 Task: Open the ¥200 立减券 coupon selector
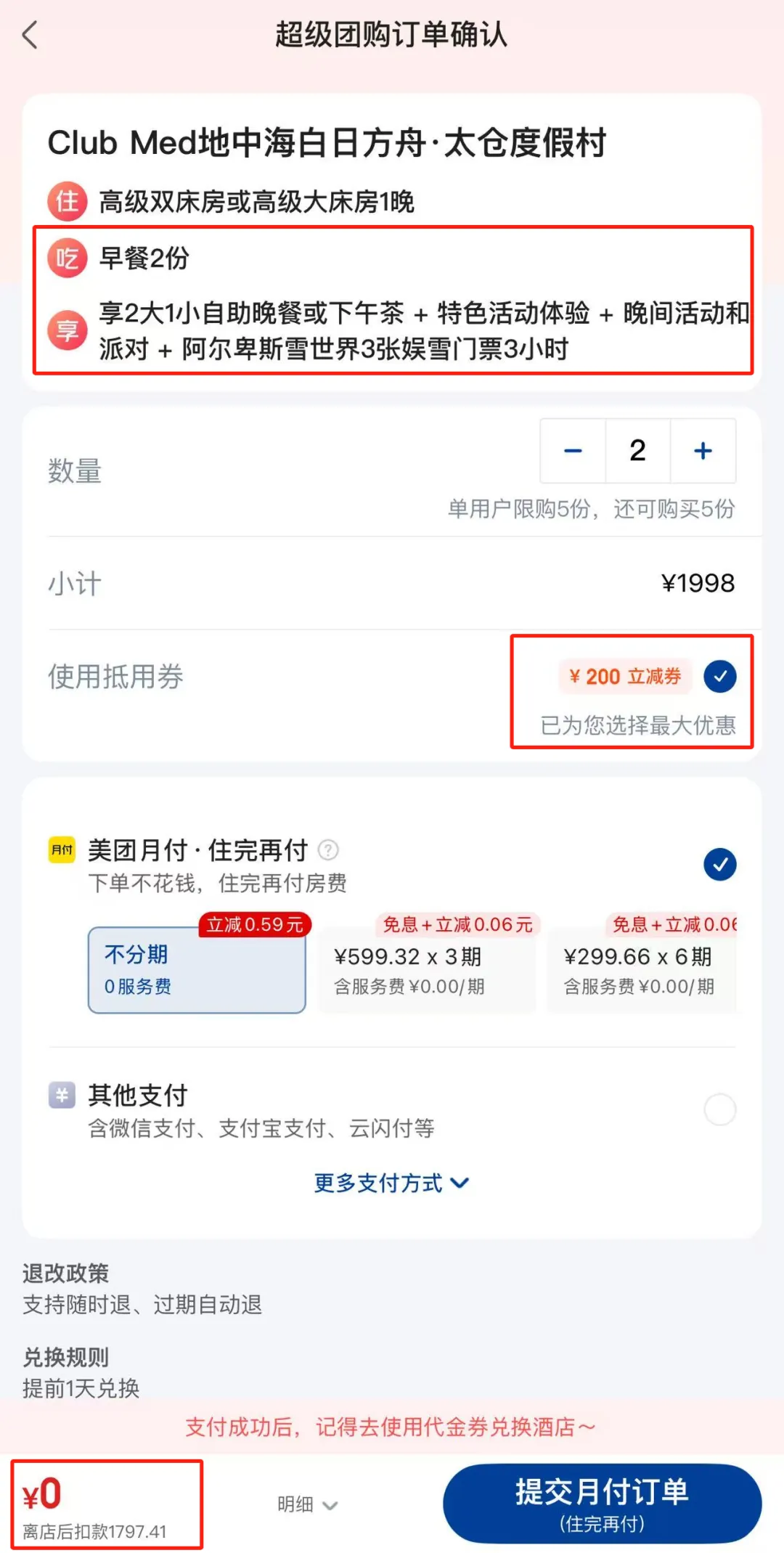(x=625, y=676)
